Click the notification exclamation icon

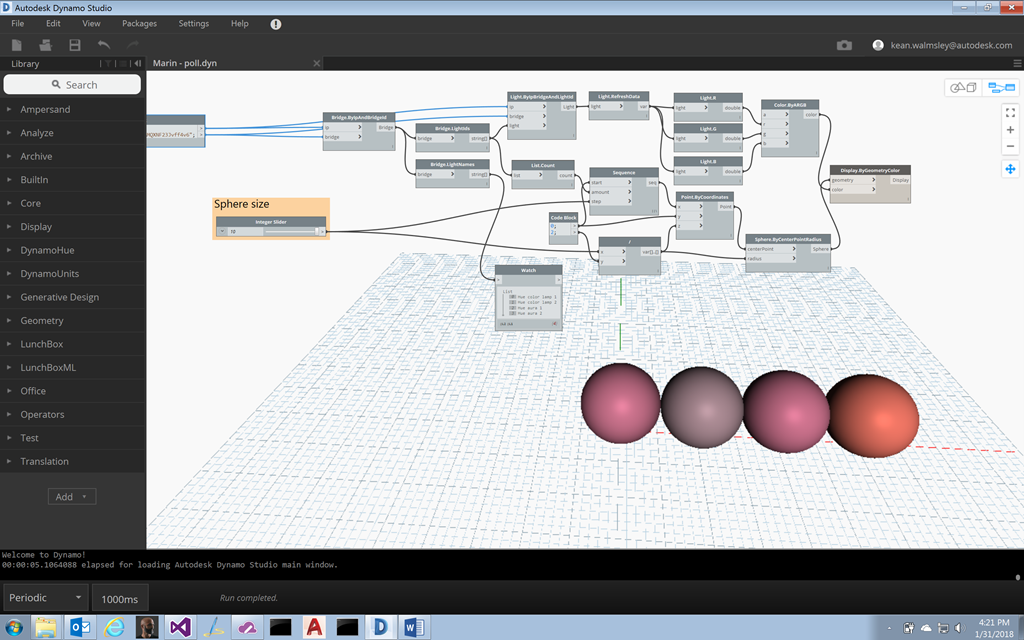[x=276, y=24]
